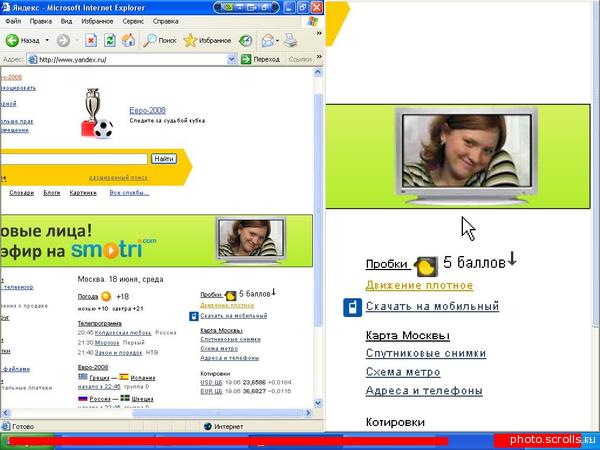Click horizontal scrollbar left arrow
Image resolution: width=600 pixels, height=450 pixels.
(x=5, y=413)
